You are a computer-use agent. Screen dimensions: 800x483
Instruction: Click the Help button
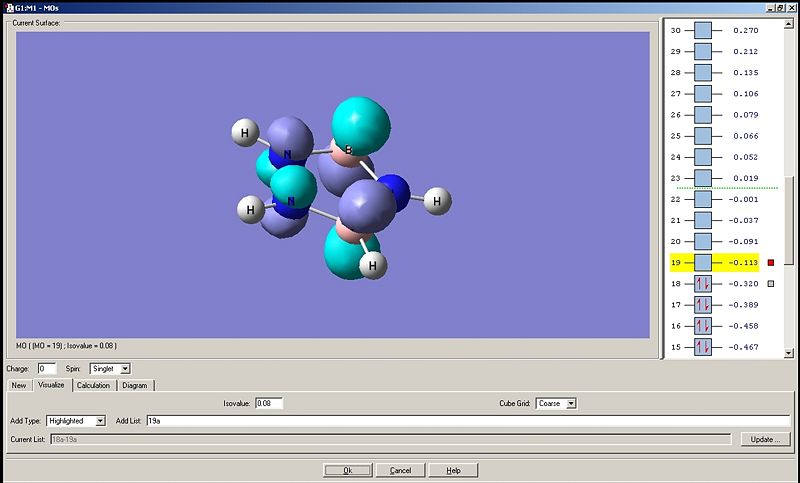pos(453,470)
